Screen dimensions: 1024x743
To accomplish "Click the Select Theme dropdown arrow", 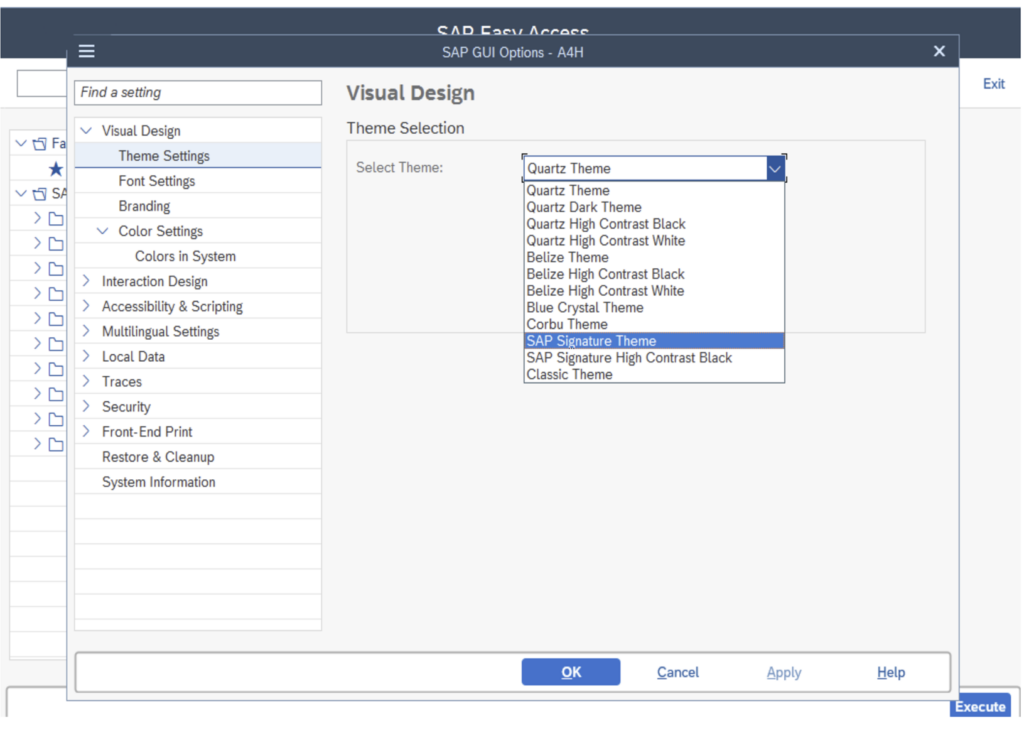I will tap(775, 169).
